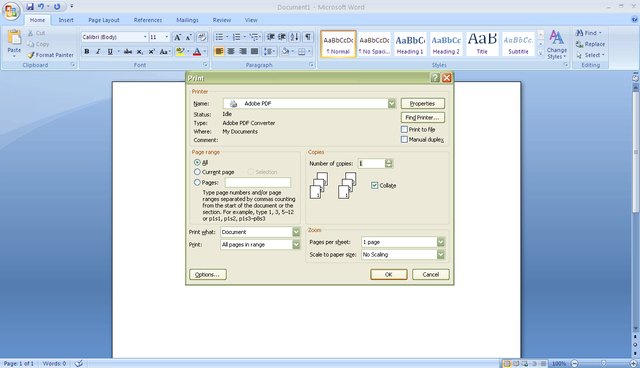The width and height of the screenshot is (640, 368).
Task: Enable Print to file checkbox
Action: point(404,129)
